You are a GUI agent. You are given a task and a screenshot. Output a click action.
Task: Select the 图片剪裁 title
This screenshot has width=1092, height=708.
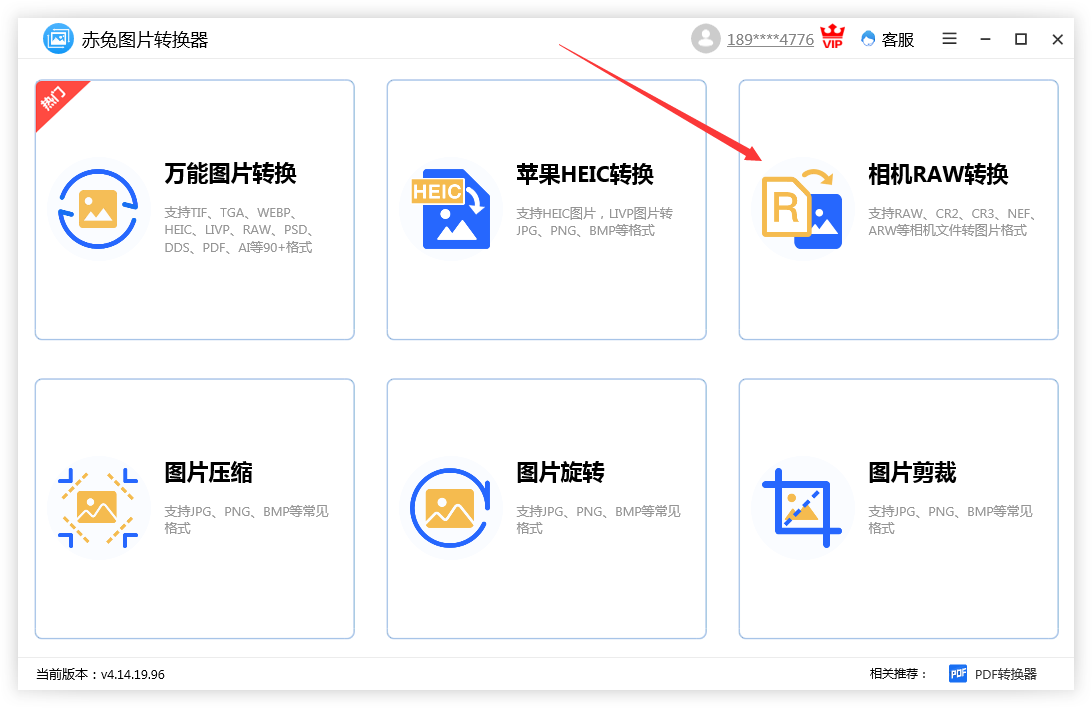click(x=912, y=472)
